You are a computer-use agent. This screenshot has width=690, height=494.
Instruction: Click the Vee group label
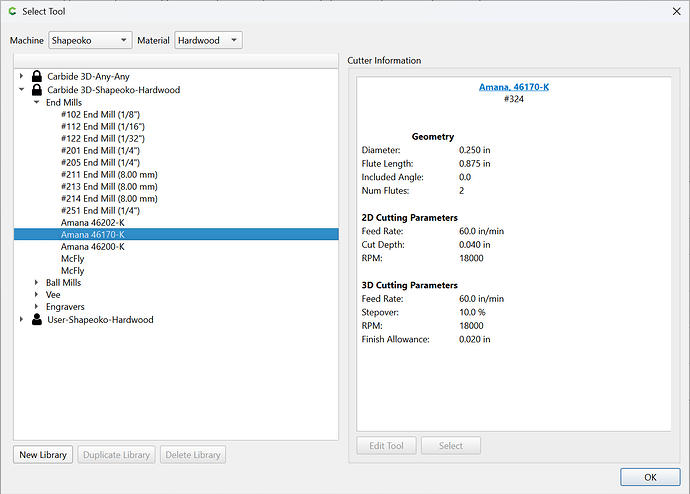click(53, 295)
